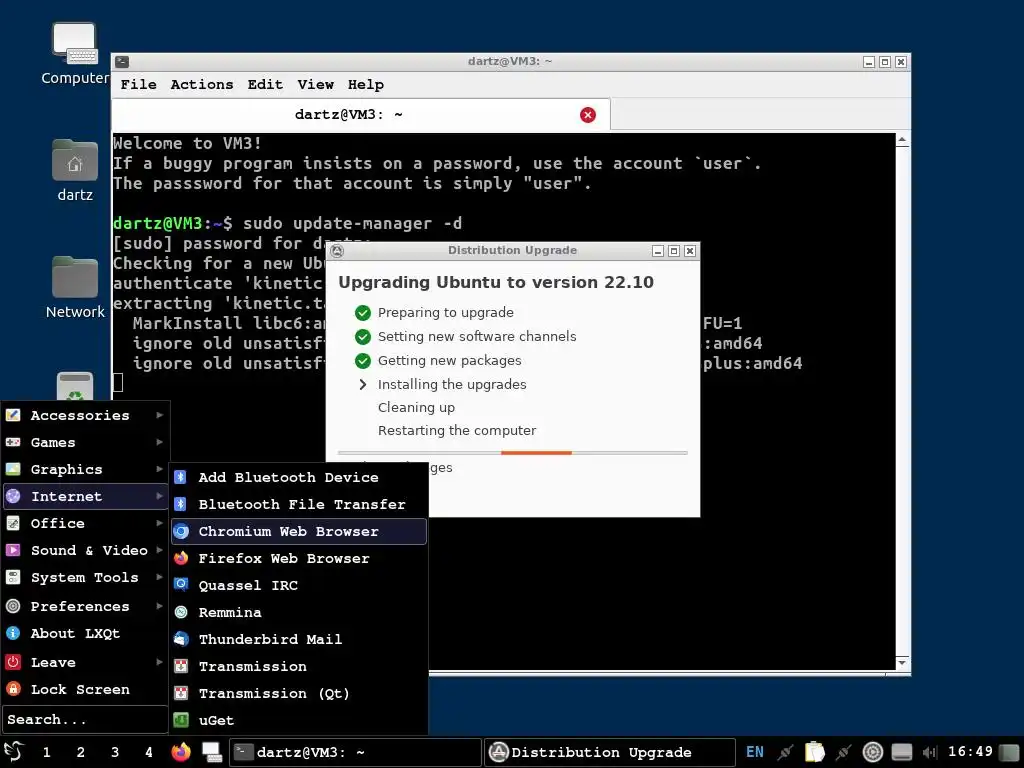Switch to dartz@VM3 terminal taskbar button
1024x768 pixels.
pyautogui.click(x=355, y=752)
